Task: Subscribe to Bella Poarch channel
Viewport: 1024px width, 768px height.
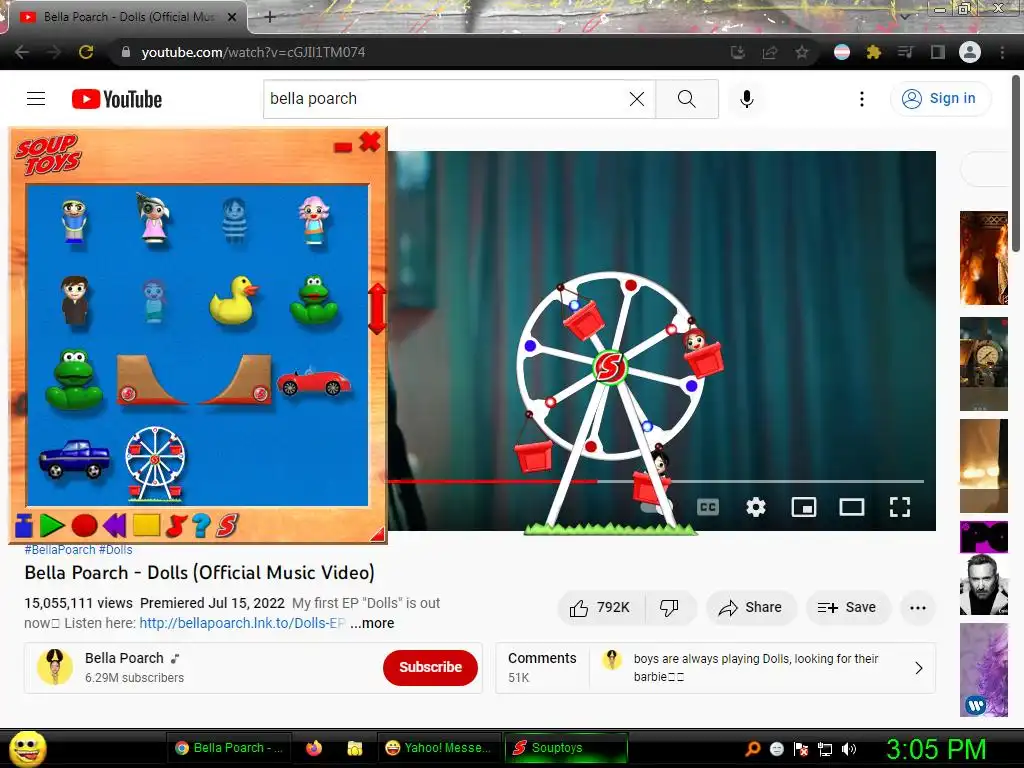Action: [x=430, y=667]
